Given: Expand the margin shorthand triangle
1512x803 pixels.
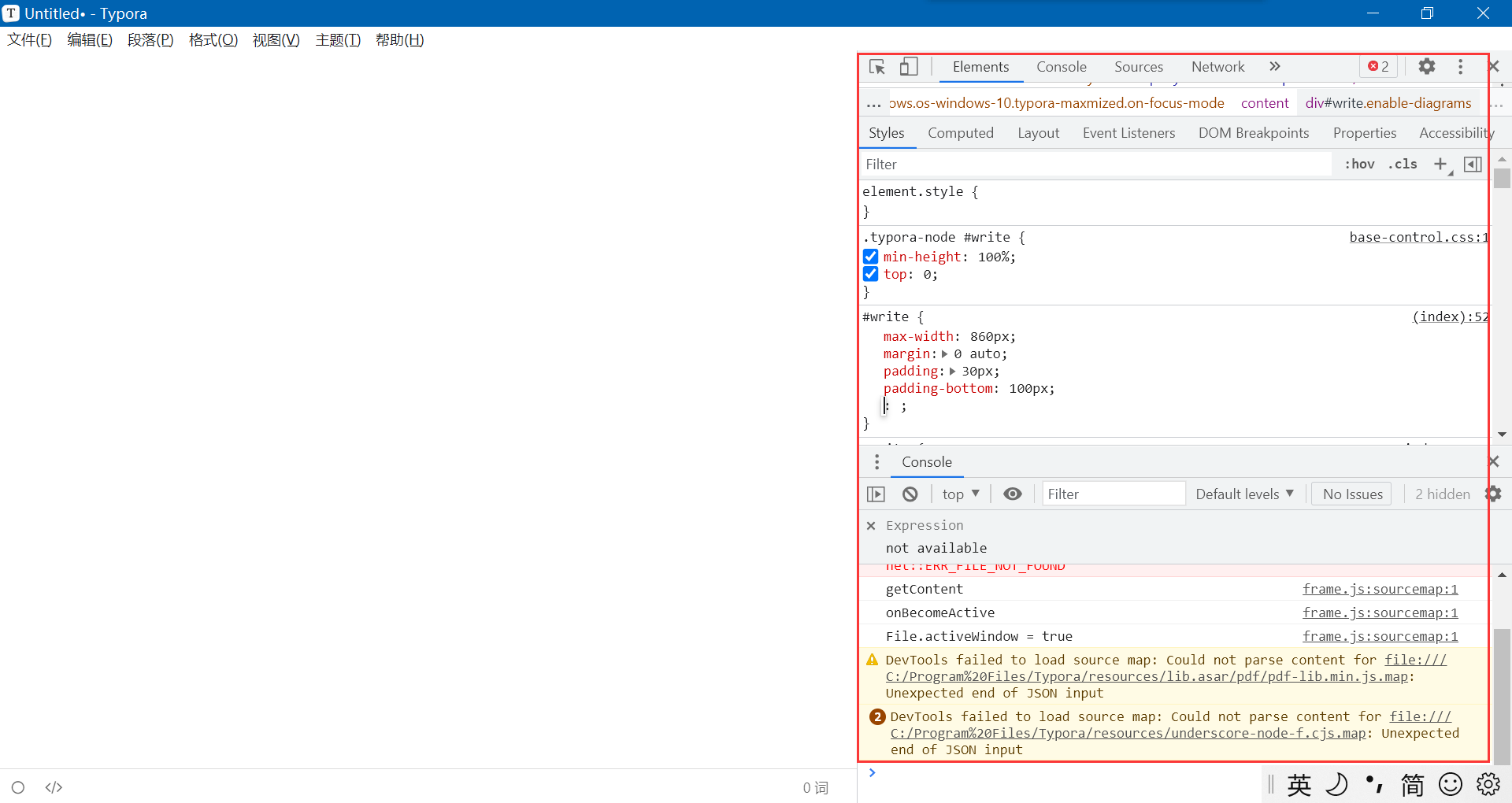Looking at the screenshot, I should click(944, 354).
